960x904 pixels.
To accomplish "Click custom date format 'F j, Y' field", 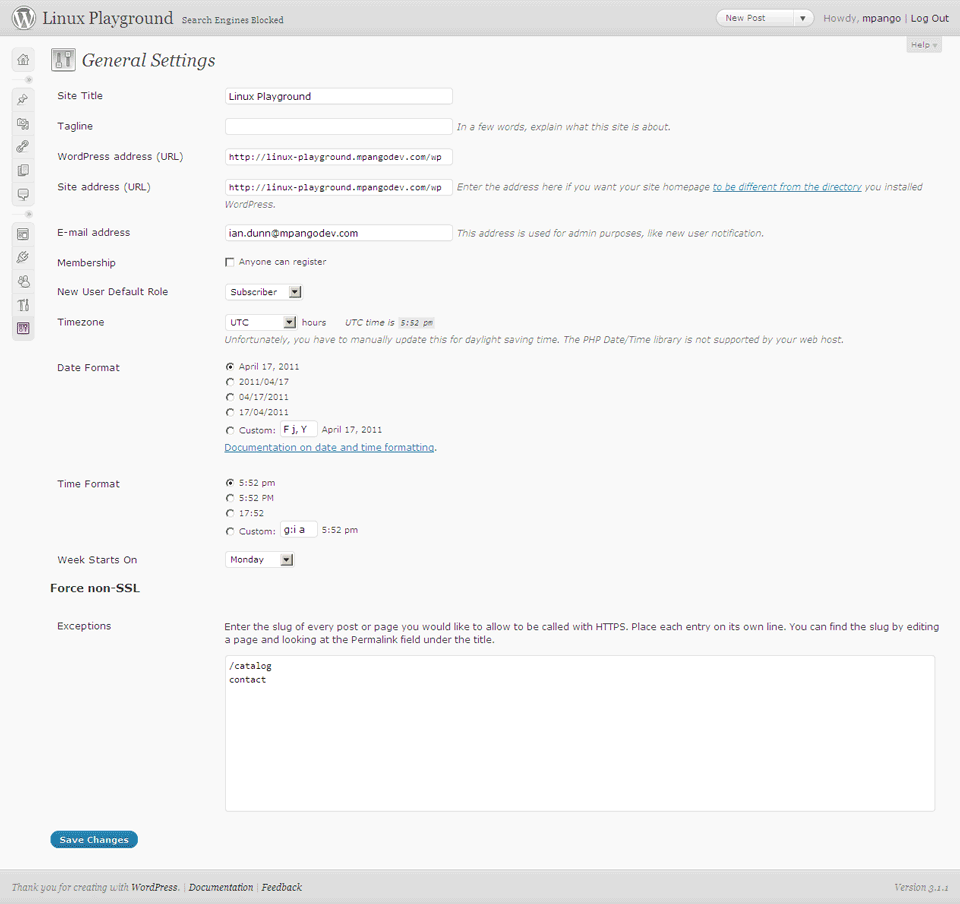I will point(299,429).
